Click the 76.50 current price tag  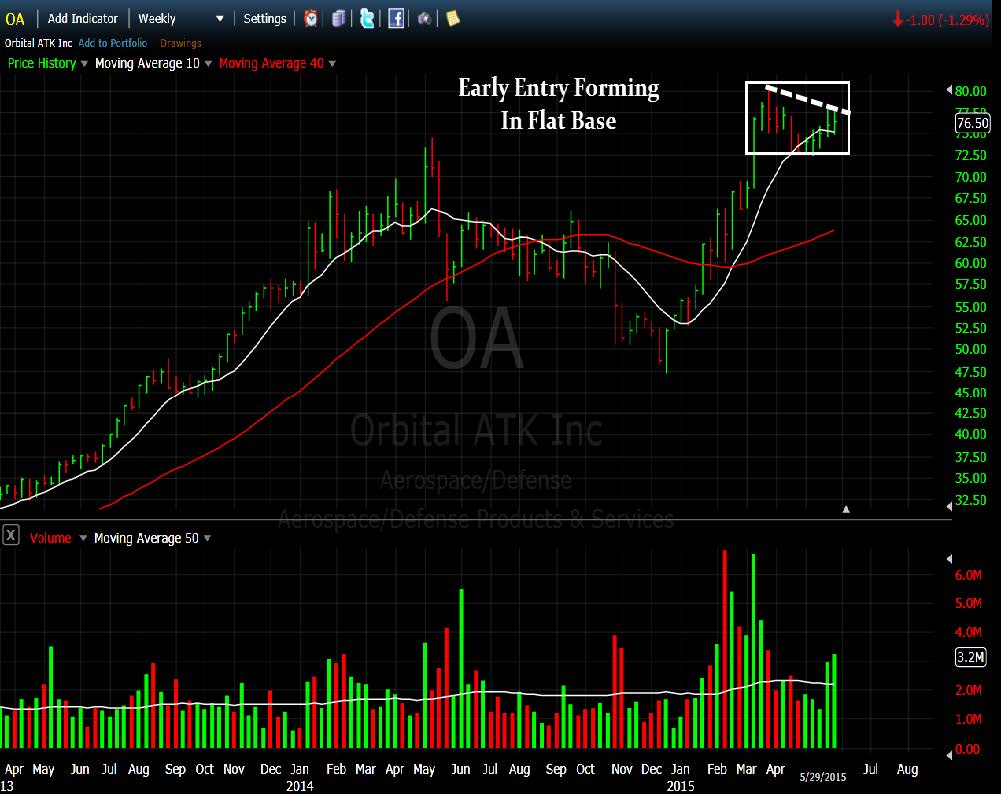pos(972,123)
